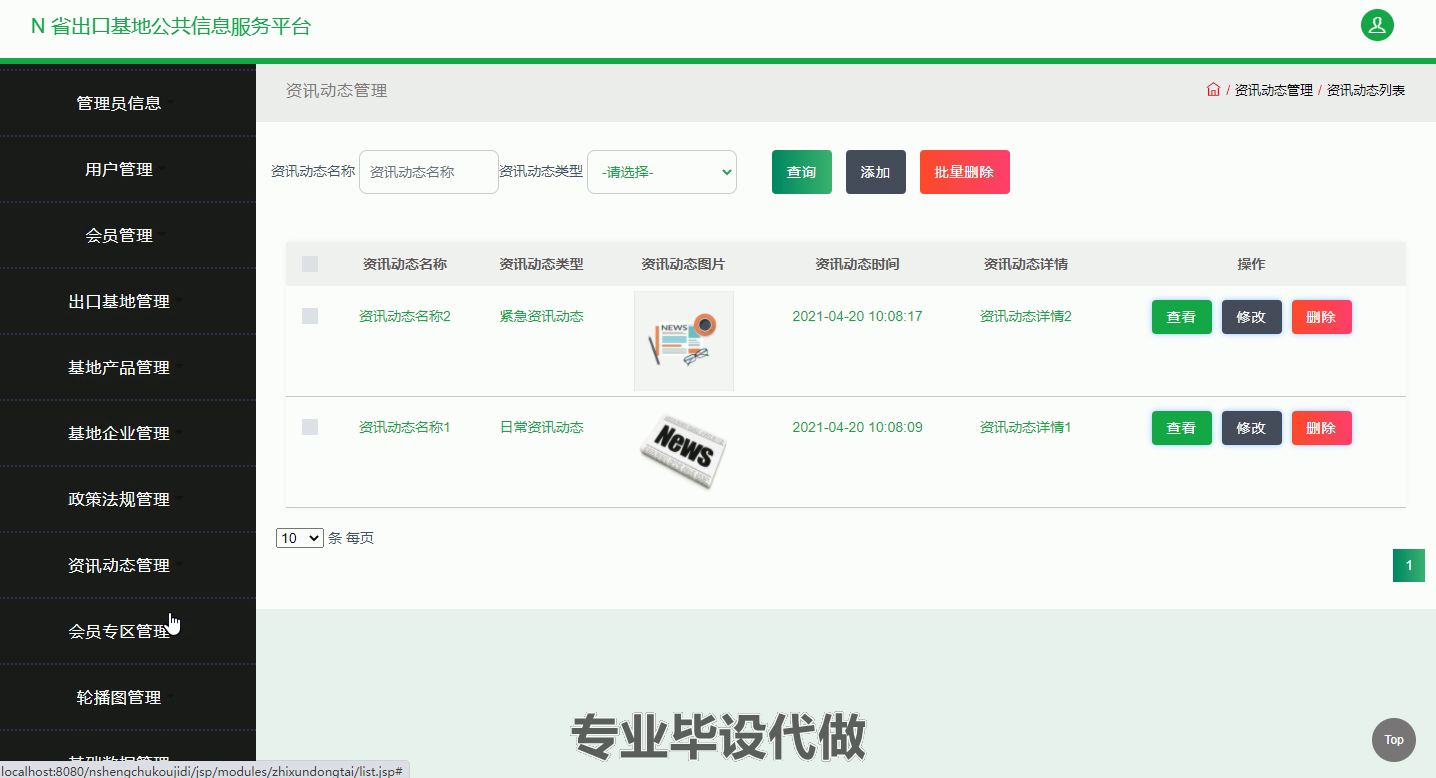This screenshot has height=778, width=1436.
Task: Toggle the select-all checkbox in table header
Action: (310, 264)
